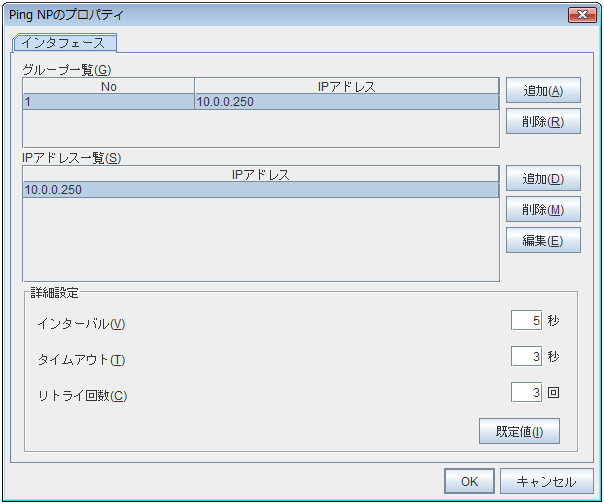Select group row number 1 cell
The height and width of the screenshot is (504, 604).
108,101
